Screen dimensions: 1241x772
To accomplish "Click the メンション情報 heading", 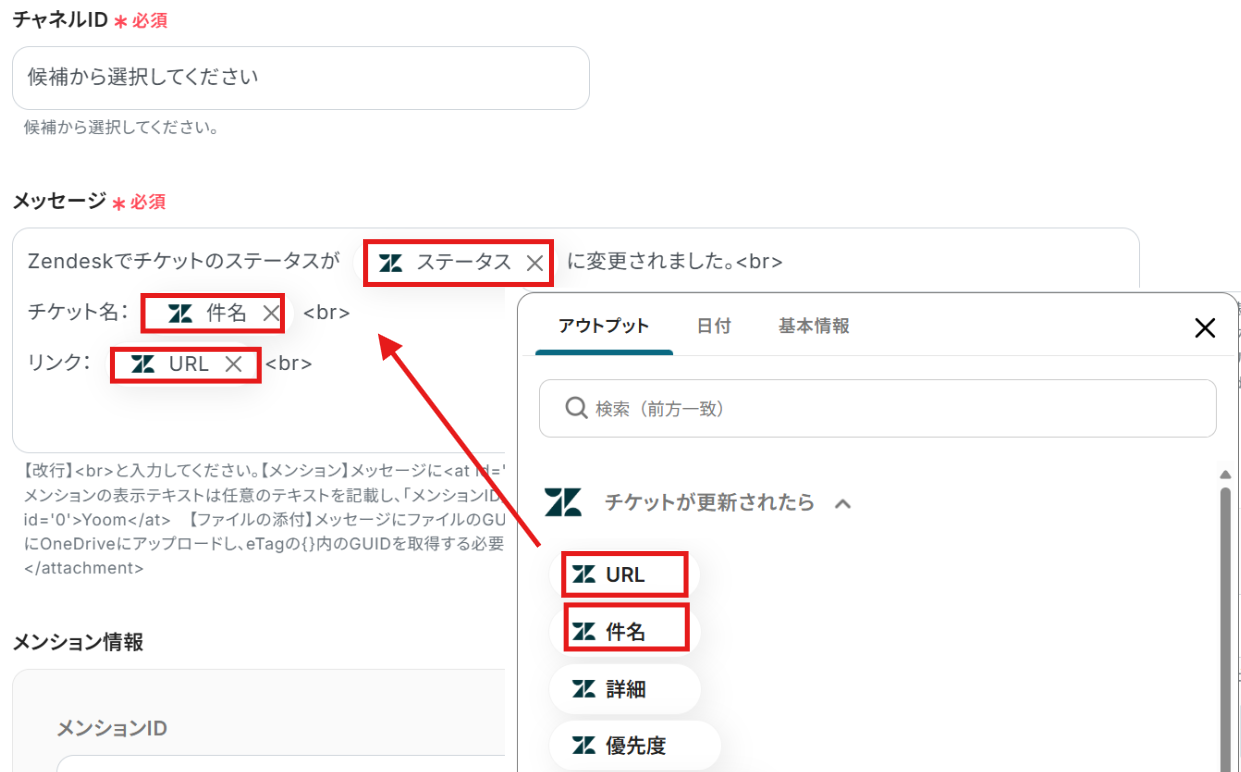I will 78,642.
